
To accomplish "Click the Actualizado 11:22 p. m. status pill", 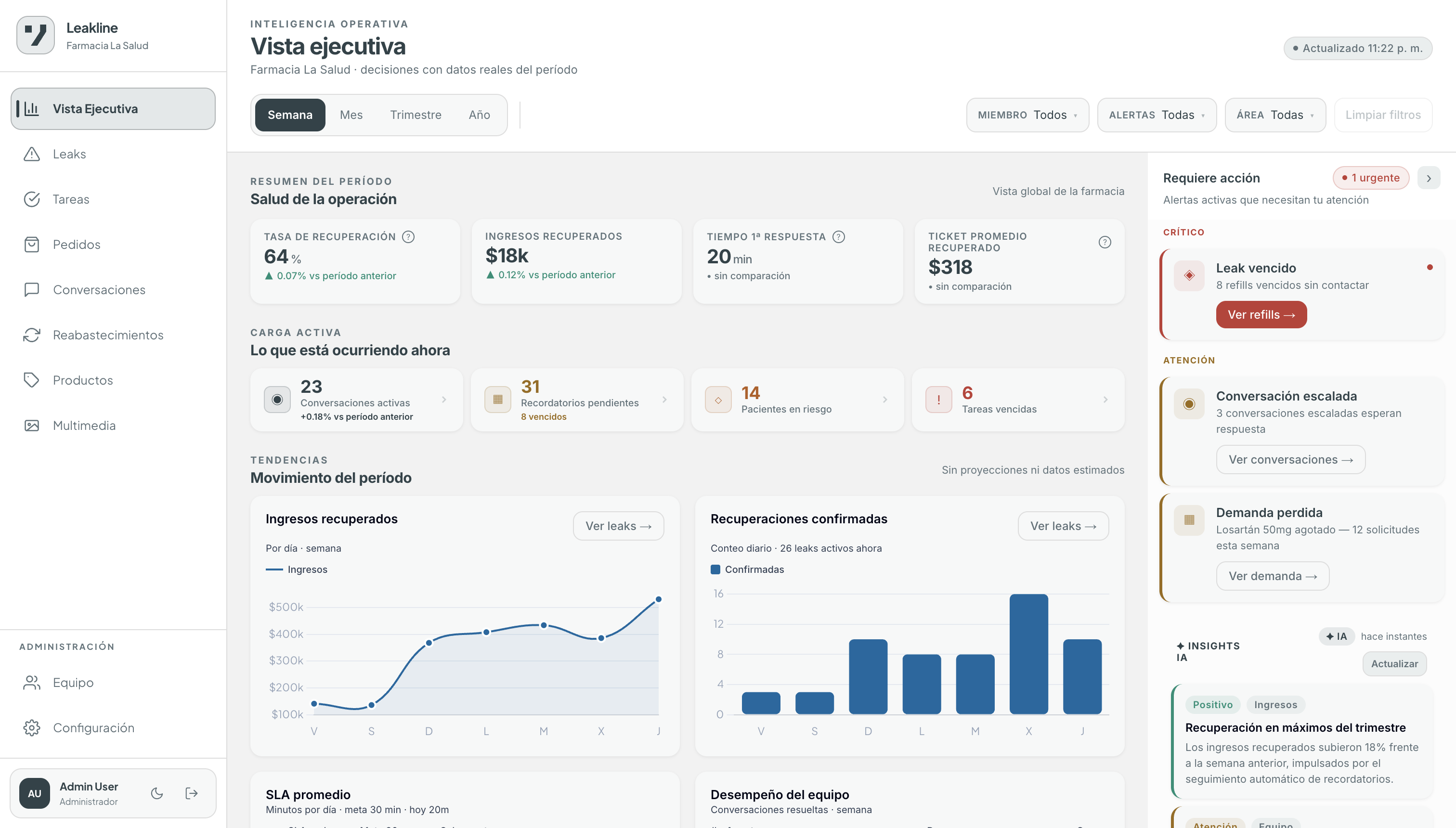I will 1358,48.
